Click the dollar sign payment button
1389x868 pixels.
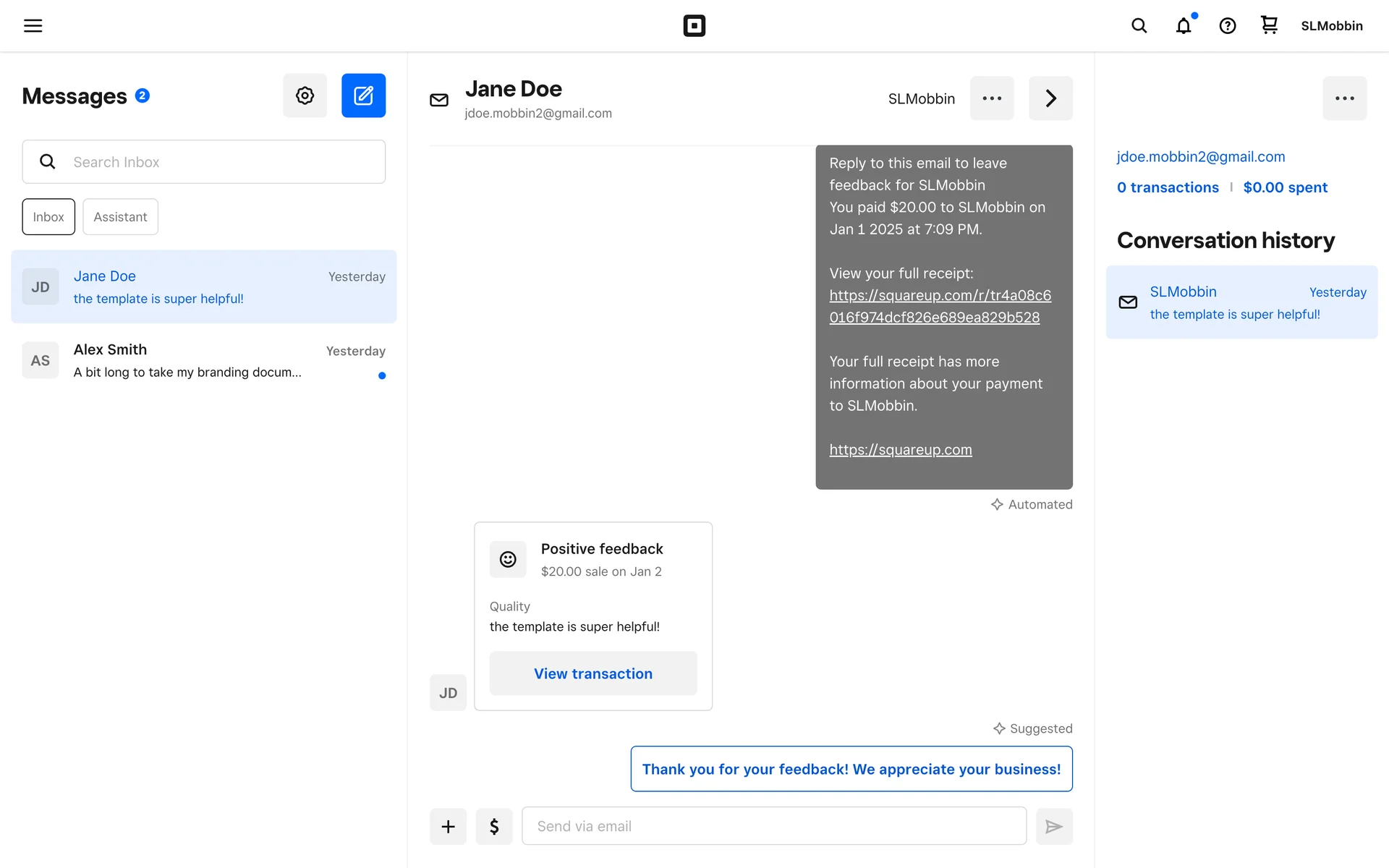click(x=494, y=826)
